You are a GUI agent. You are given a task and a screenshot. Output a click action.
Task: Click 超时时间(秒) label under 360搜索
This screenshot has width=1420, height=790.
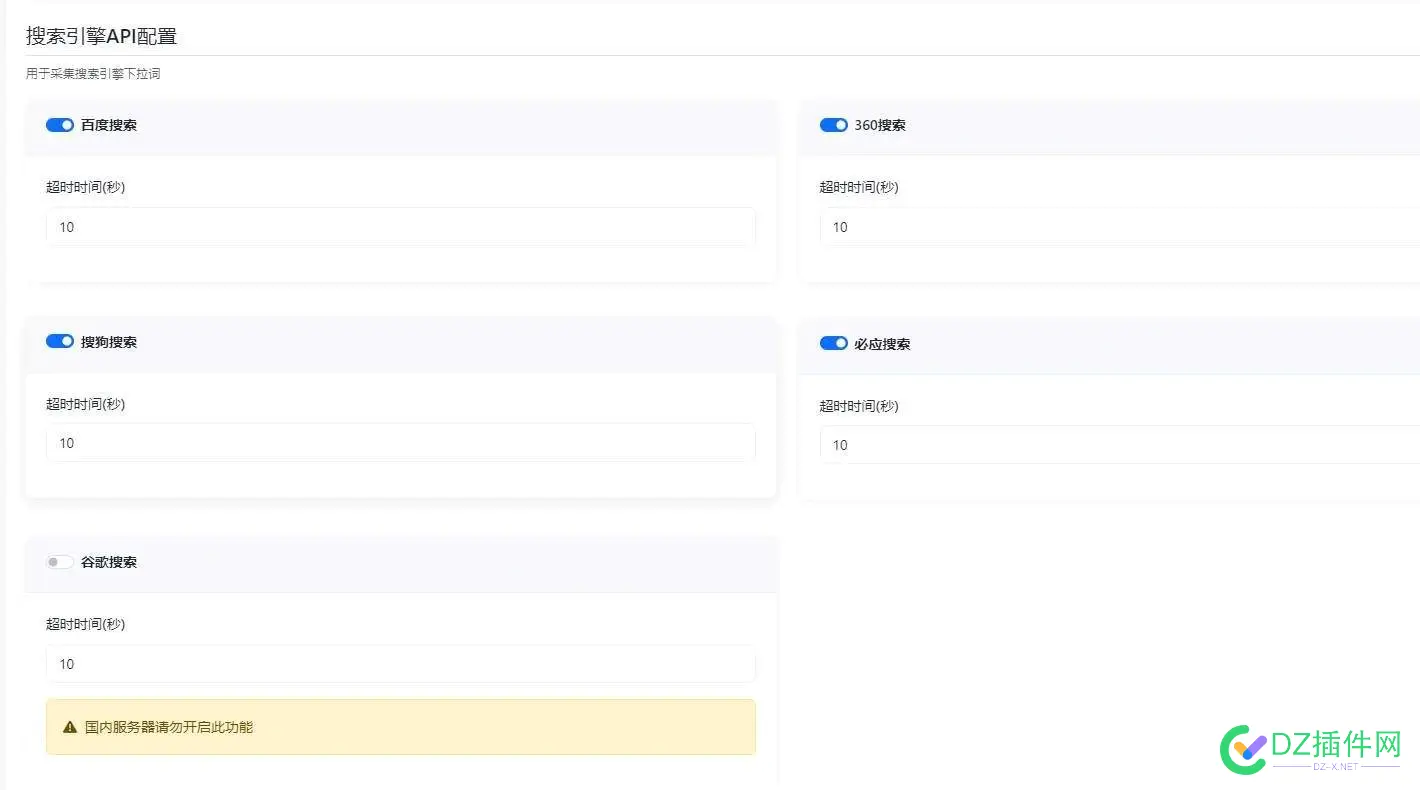860,187
